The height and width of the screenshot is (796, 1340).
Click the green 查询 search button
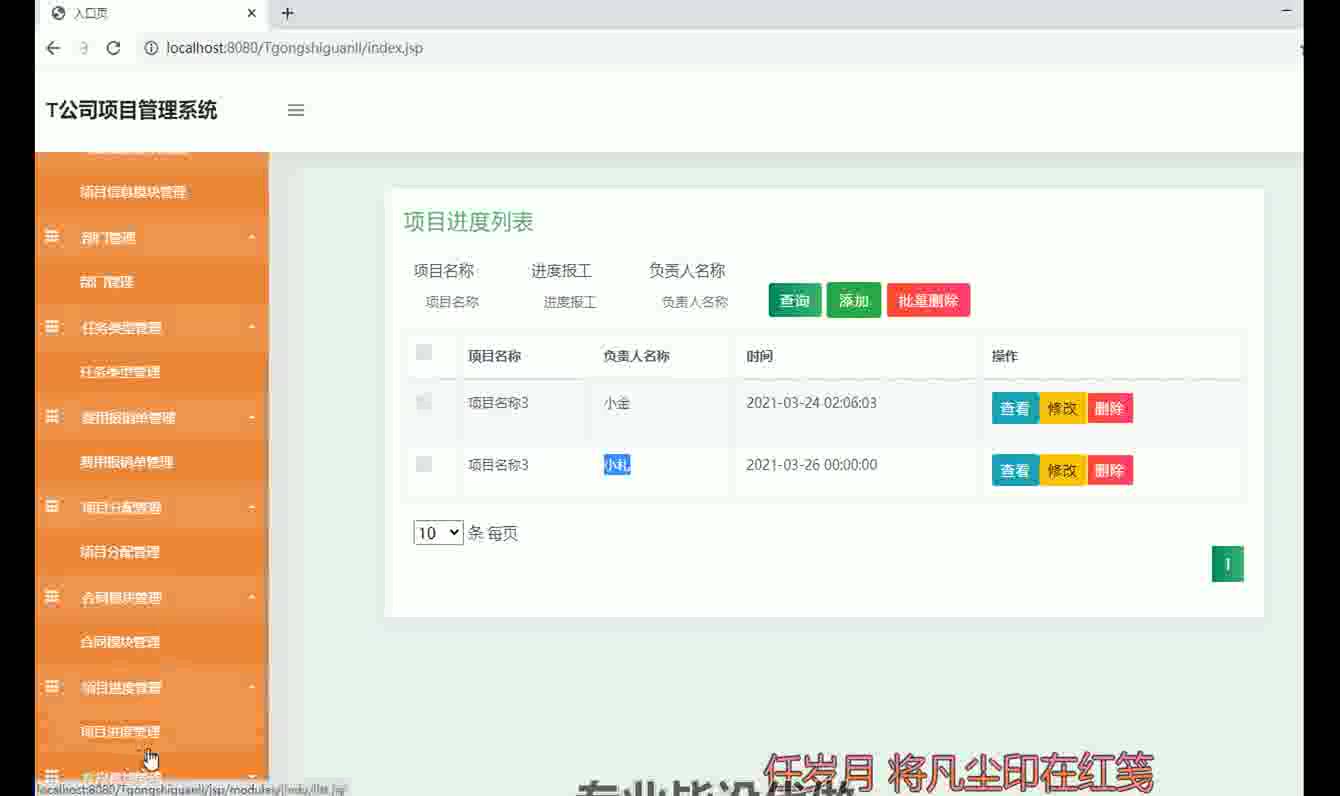pyautogui.click(x=795, y=300)
